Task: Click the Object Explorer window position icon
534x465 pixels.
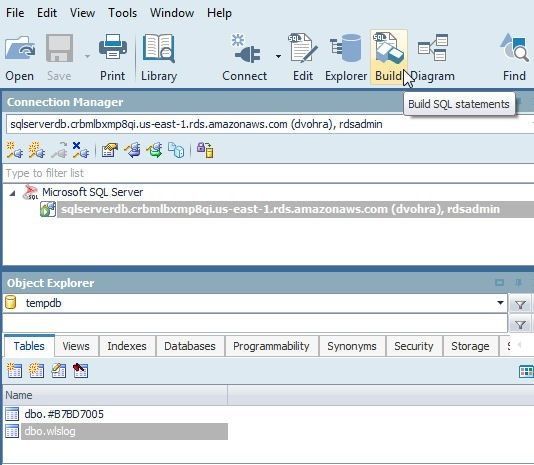Action: click(500, 283)
